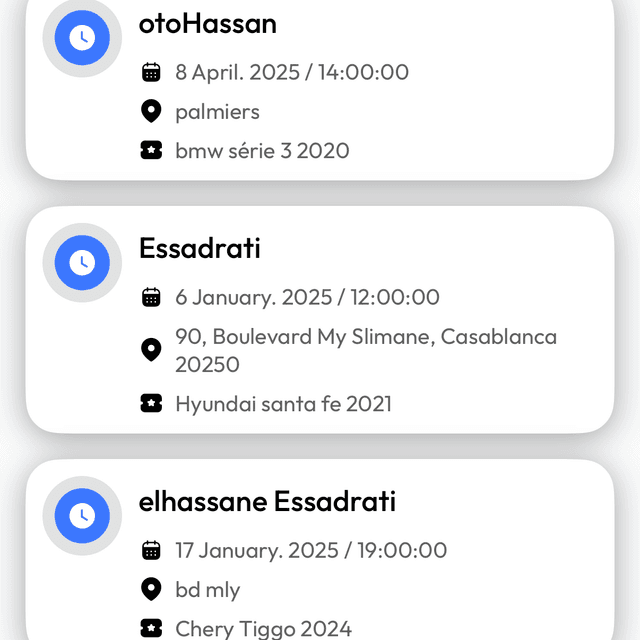This screenshot has width=640, height=640.
Task: Open the otoHassan appointment title
Action: tap(208, 24)
